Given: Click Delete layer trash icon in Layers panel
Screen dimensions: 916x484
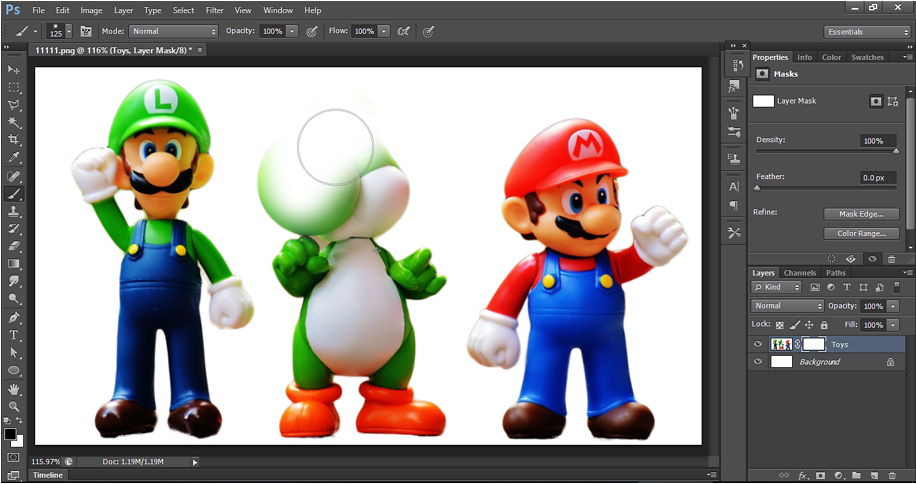Looking at the screenshot, I should click(x=892, y=476).
